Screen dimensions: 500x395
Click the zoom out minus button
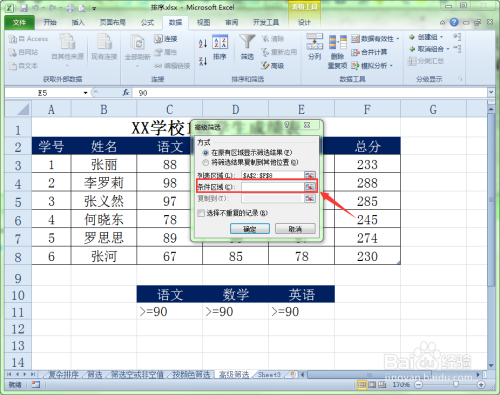pyautogui.click(x=419, y=385)
